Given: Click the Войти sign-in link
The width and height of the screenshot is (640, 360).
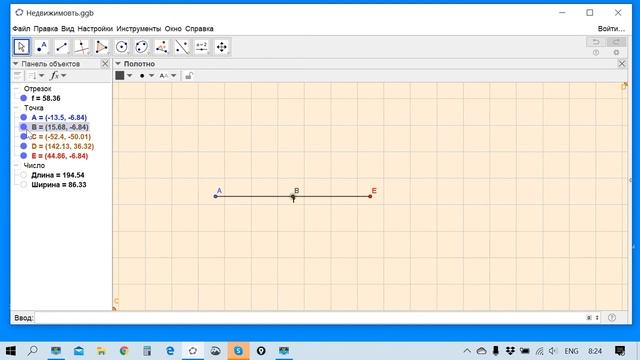Looking at the screenshot, I should pyautogui.click(x=611, y=29).
